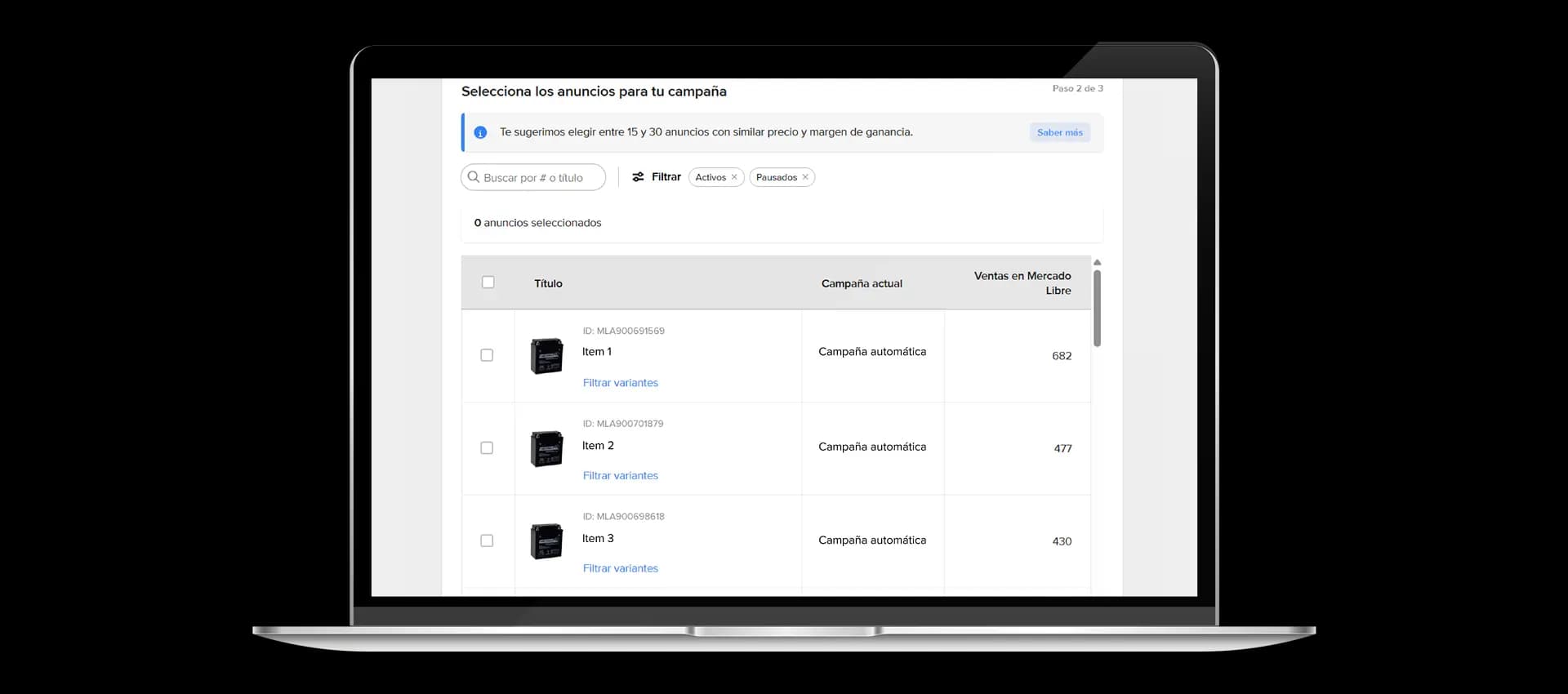
Task: Click the search magnifier icon
Action: (x=473, y=177)
